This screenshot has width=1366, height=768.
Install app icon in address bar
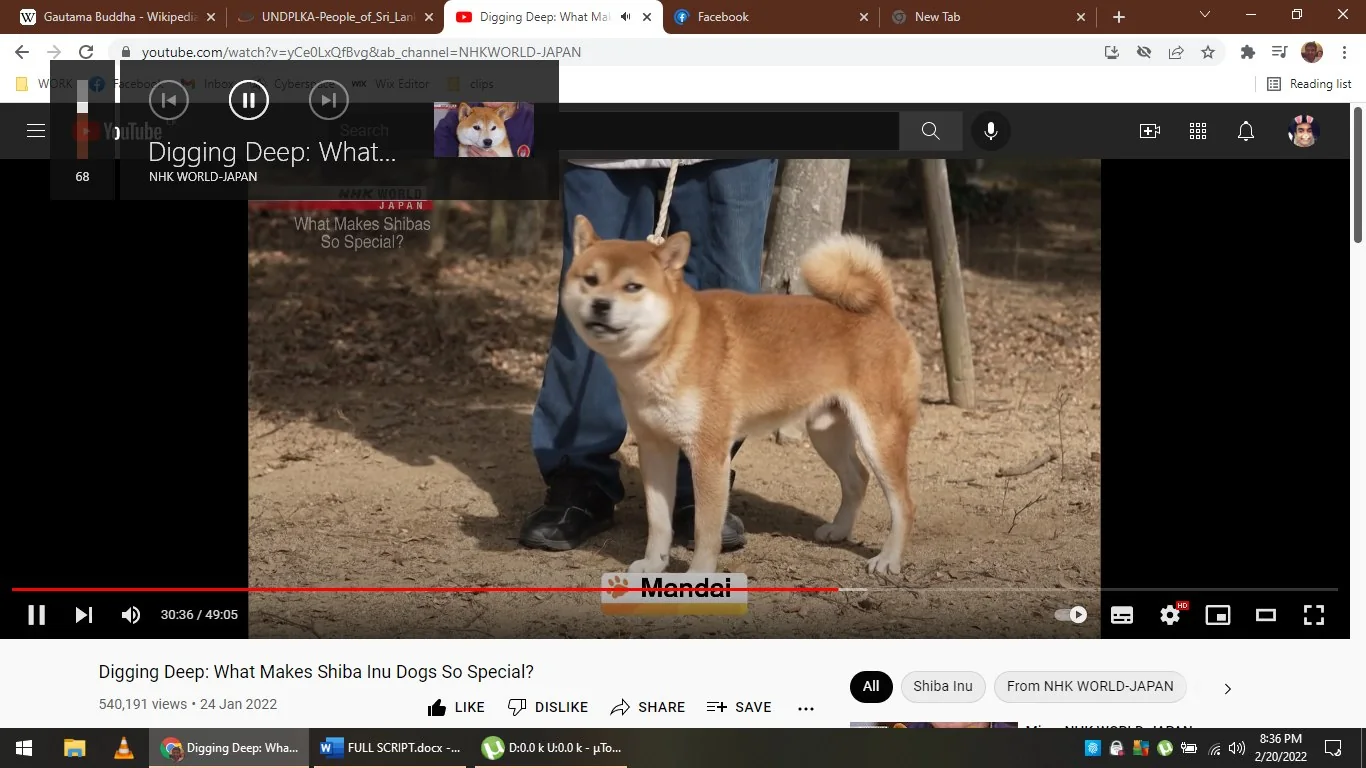tap(1111, 52)
